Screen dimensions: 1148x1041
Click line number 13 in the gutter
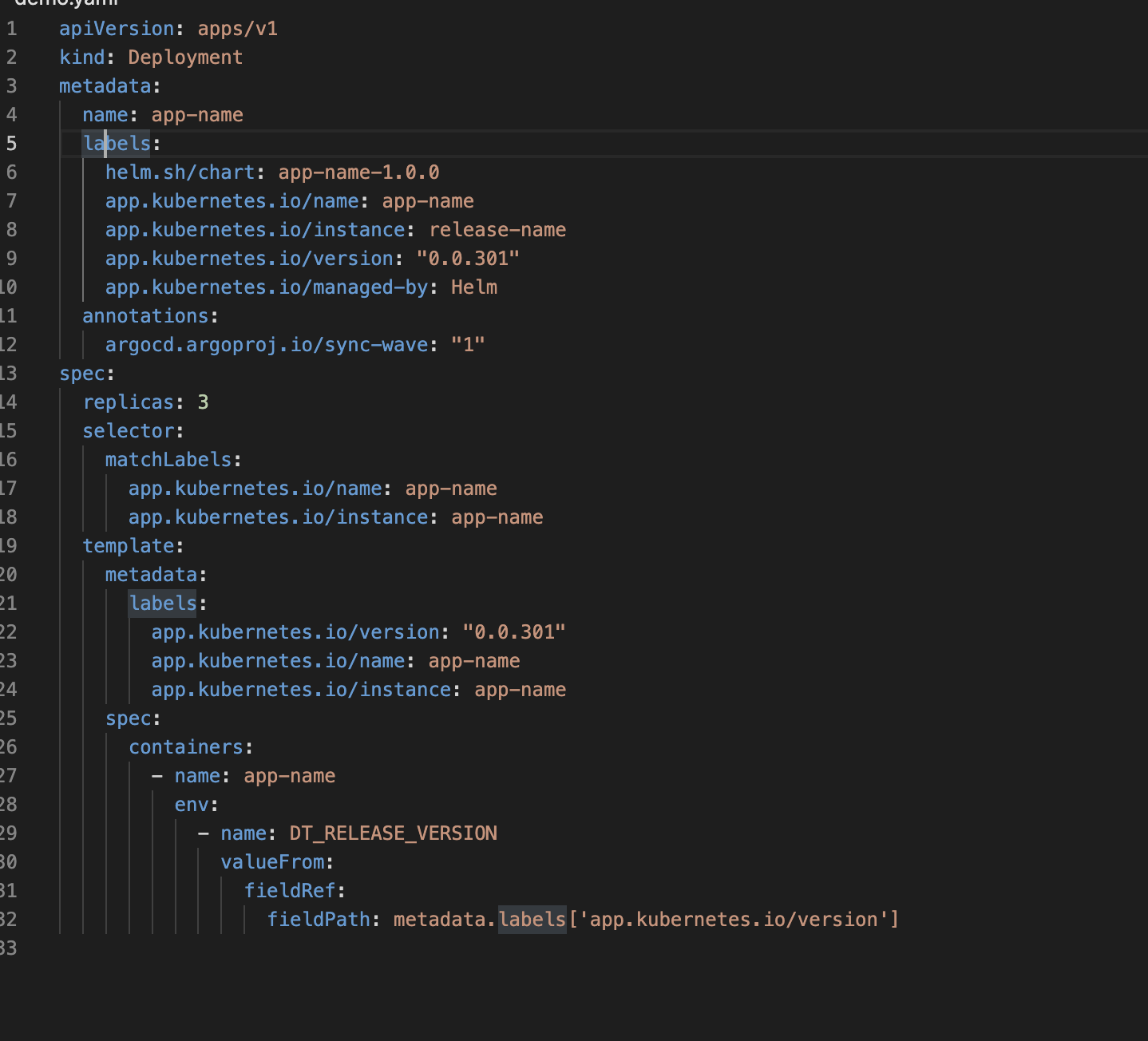(11, 373)
